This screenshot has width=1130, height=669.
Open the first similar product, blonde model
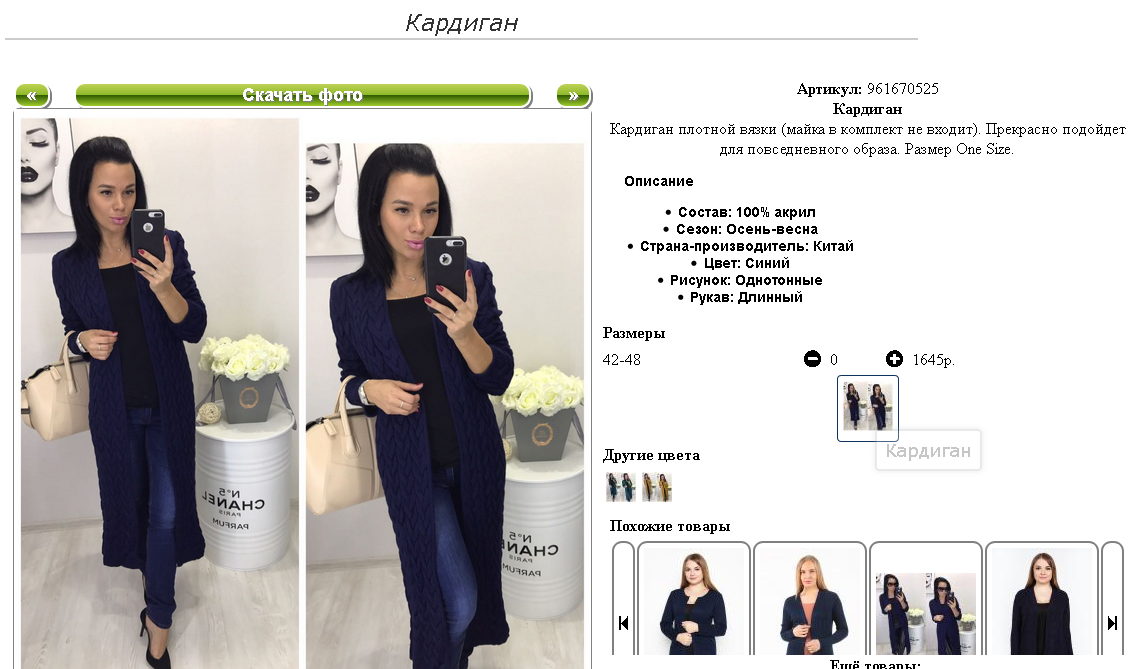[x=694, y=600]
